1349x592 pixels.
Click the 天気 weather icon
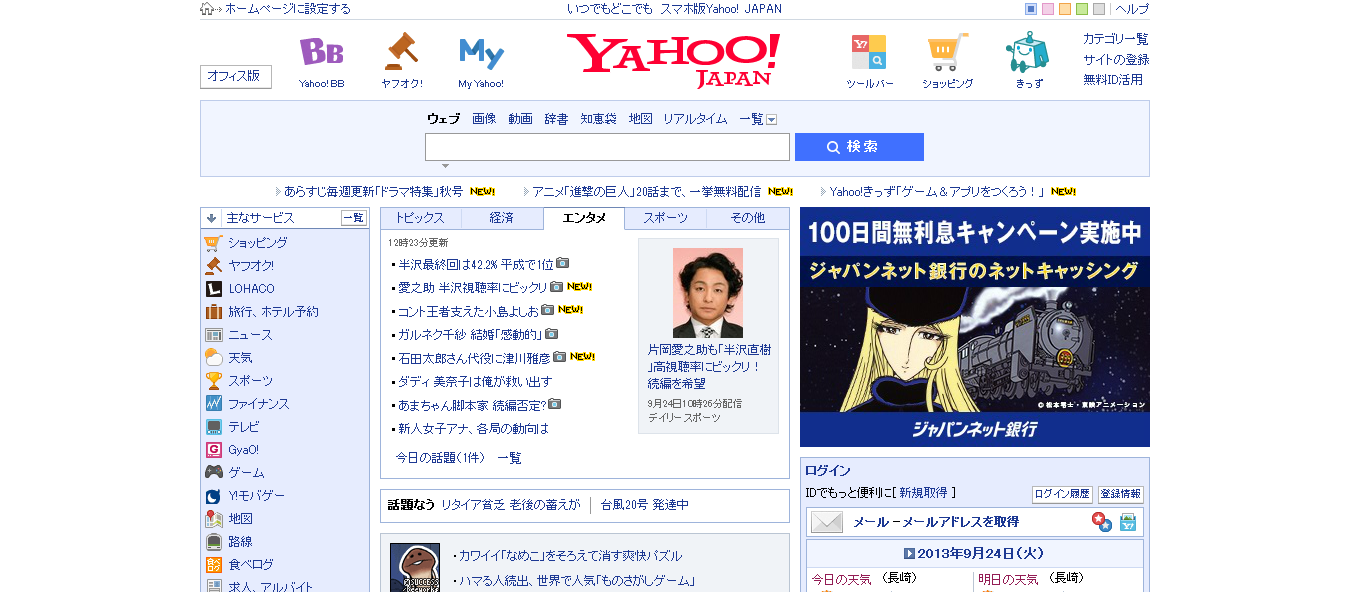click(213, 358)
